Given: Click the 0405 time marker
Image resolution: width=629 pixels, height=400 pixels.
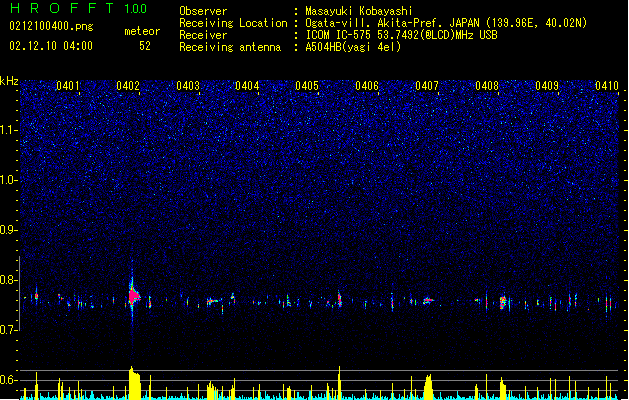Looking at the screenshot, I should pyautogui.click(x=307, y=85).
